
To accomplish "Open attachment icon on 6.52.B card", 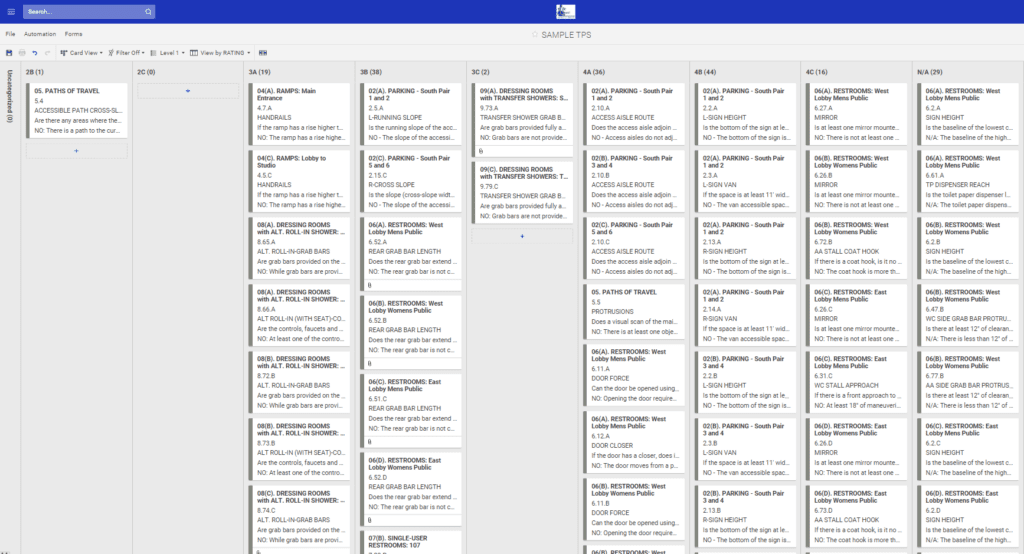I will pos(370,364).
